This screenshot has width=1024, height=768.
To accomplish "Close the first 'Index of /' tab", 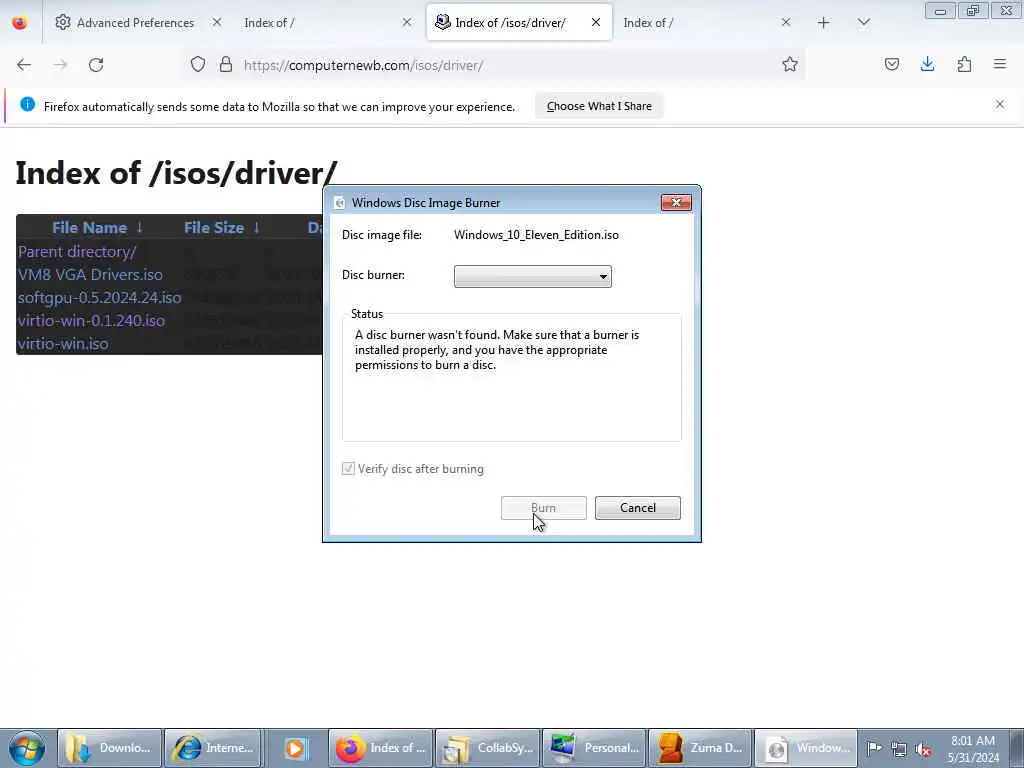I will click(407, 22).
